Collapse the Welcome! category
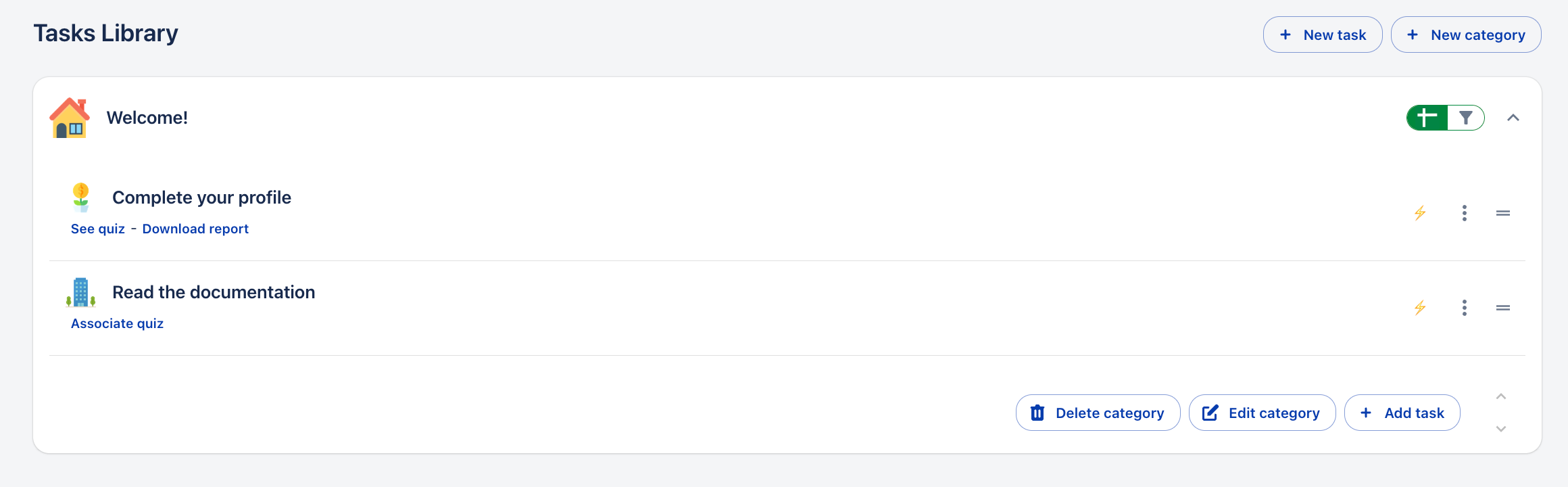The height and width of the screenshot is (487, 1568). 1513,118
